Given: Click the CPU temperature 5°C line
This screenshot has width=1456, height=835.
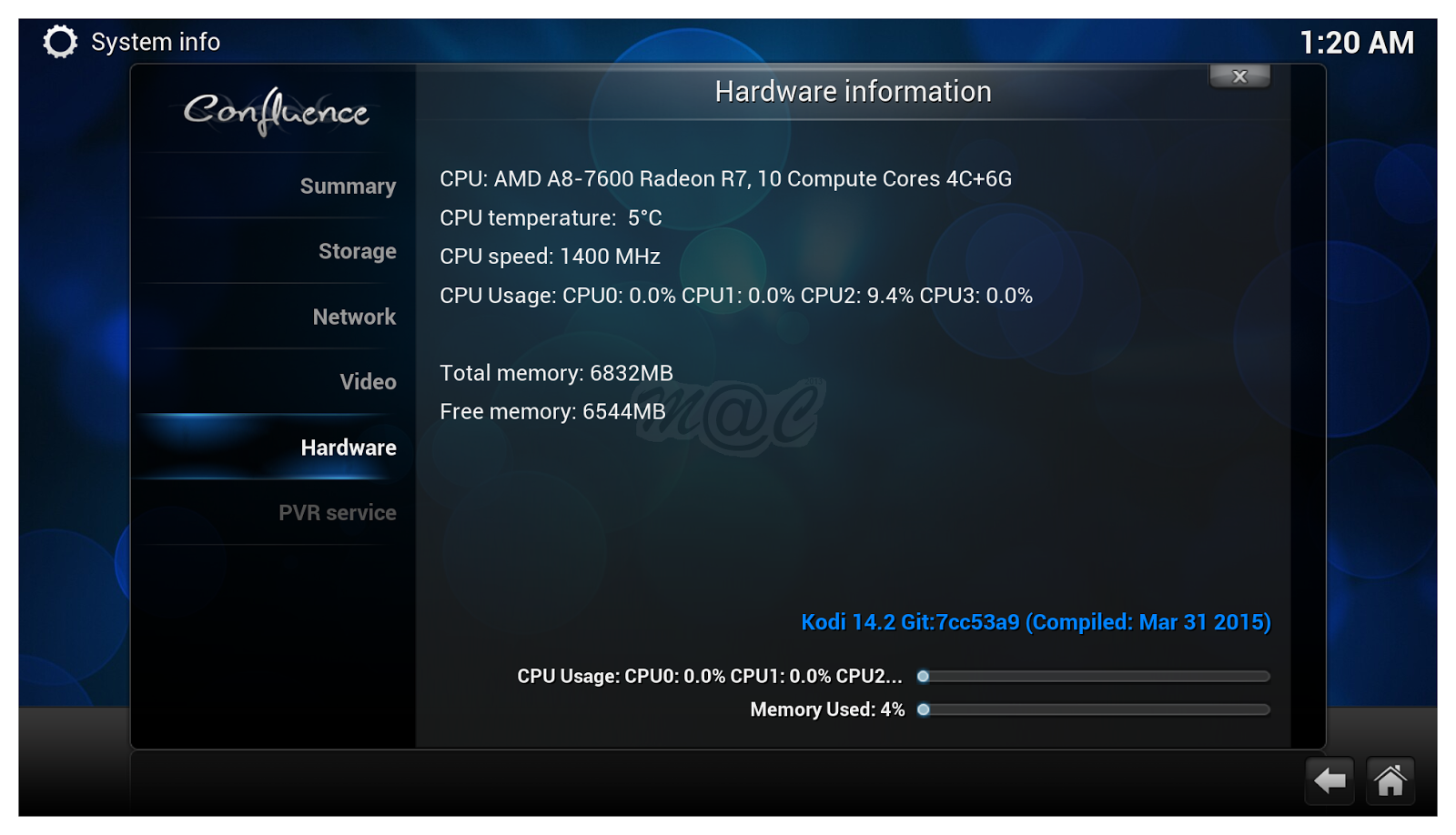Looking at the screenshot, I should click(x=551, y=218).
